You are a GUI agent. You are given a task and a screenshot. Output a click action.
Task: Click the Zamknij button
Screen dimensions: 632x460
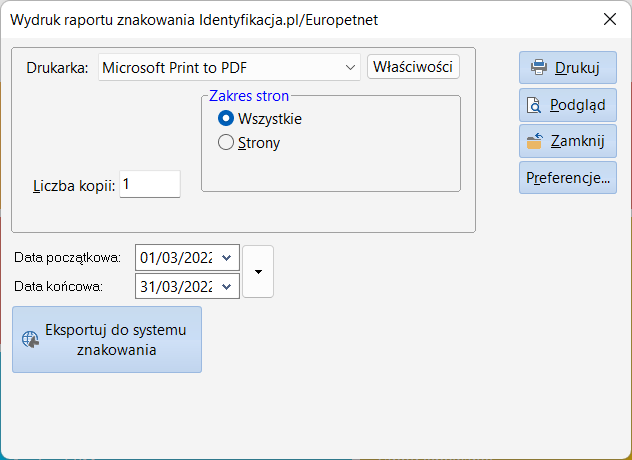[x=568, y=141]
